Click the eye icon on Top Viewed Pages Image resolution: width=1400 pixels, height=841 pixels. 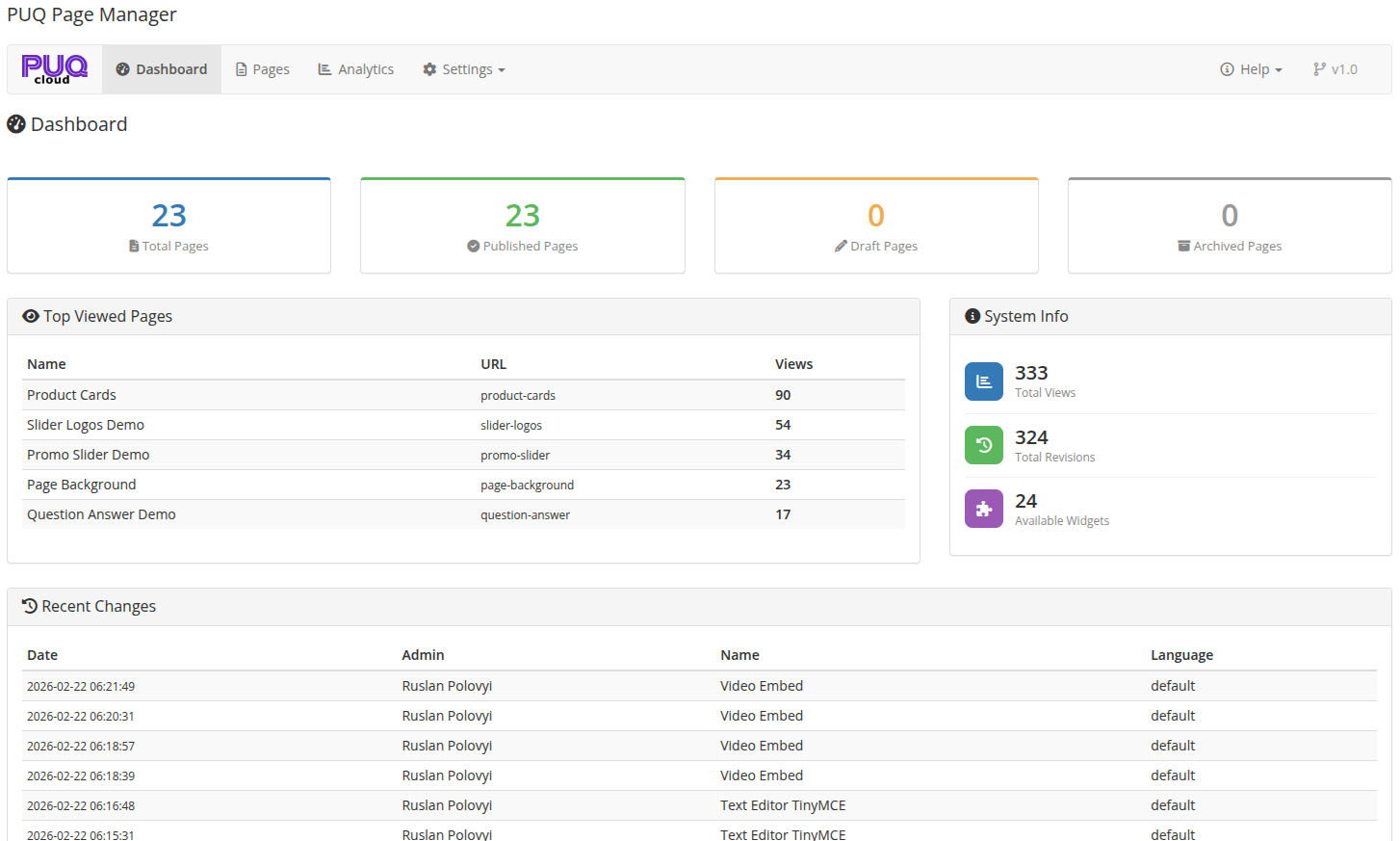tap(29, 316)
